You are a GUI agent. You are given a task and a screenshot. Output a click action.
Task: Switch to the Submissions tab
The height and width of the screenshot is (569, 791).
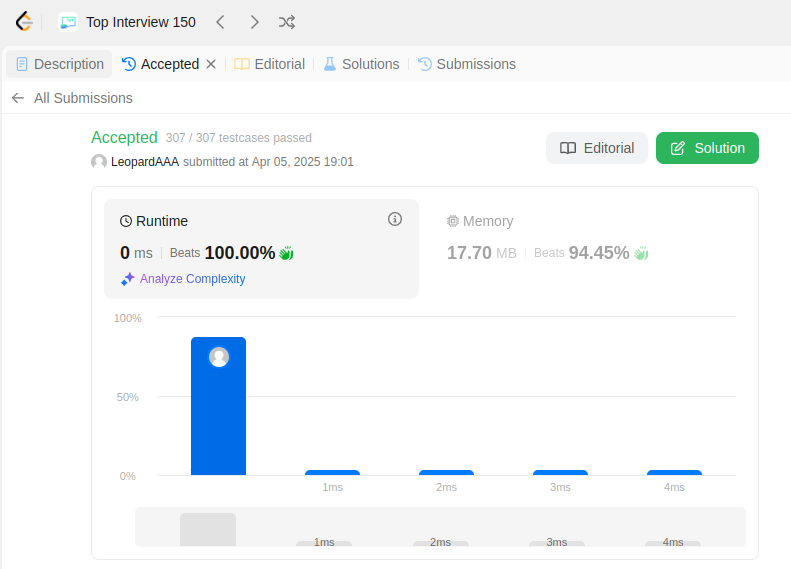pos(467,64)
